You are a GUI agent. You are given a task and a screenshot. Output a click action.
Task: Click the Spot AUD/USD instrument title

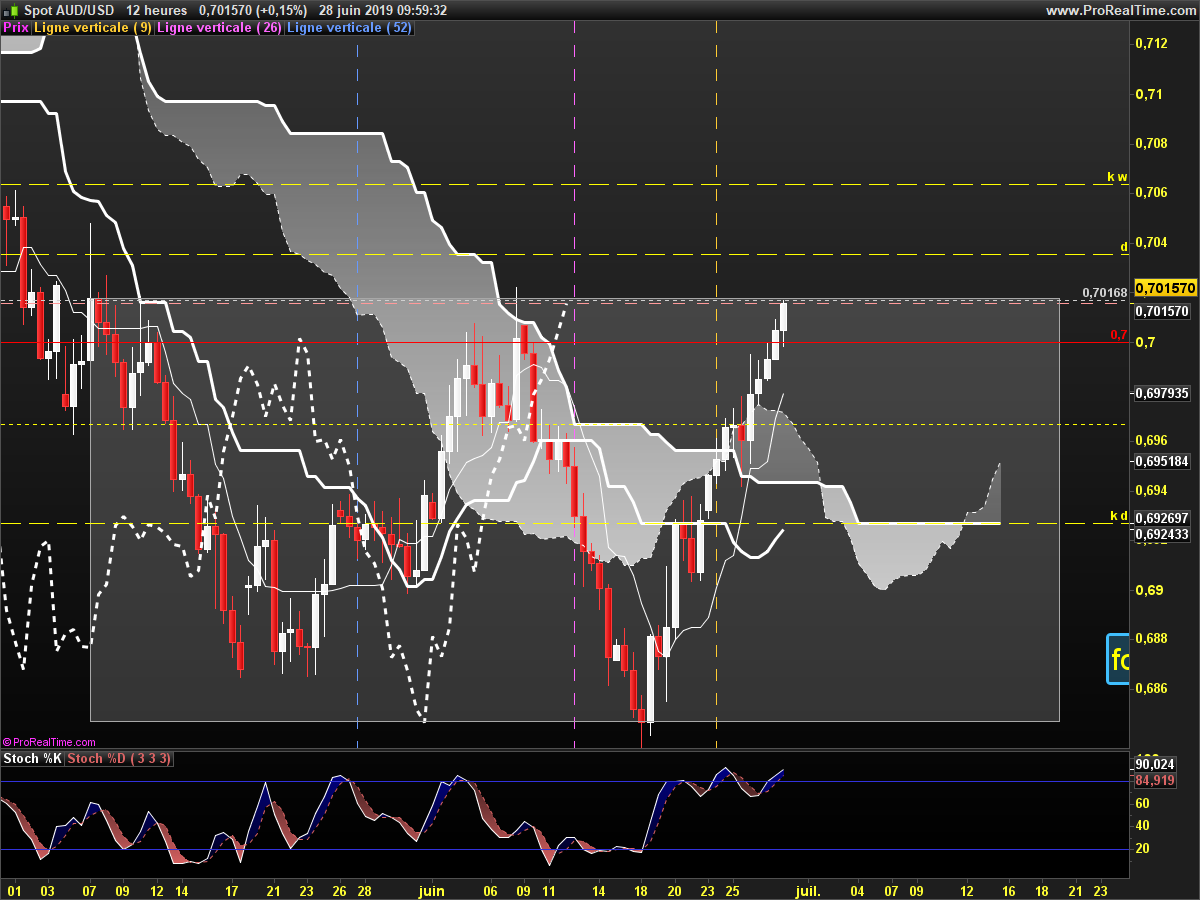69,10
